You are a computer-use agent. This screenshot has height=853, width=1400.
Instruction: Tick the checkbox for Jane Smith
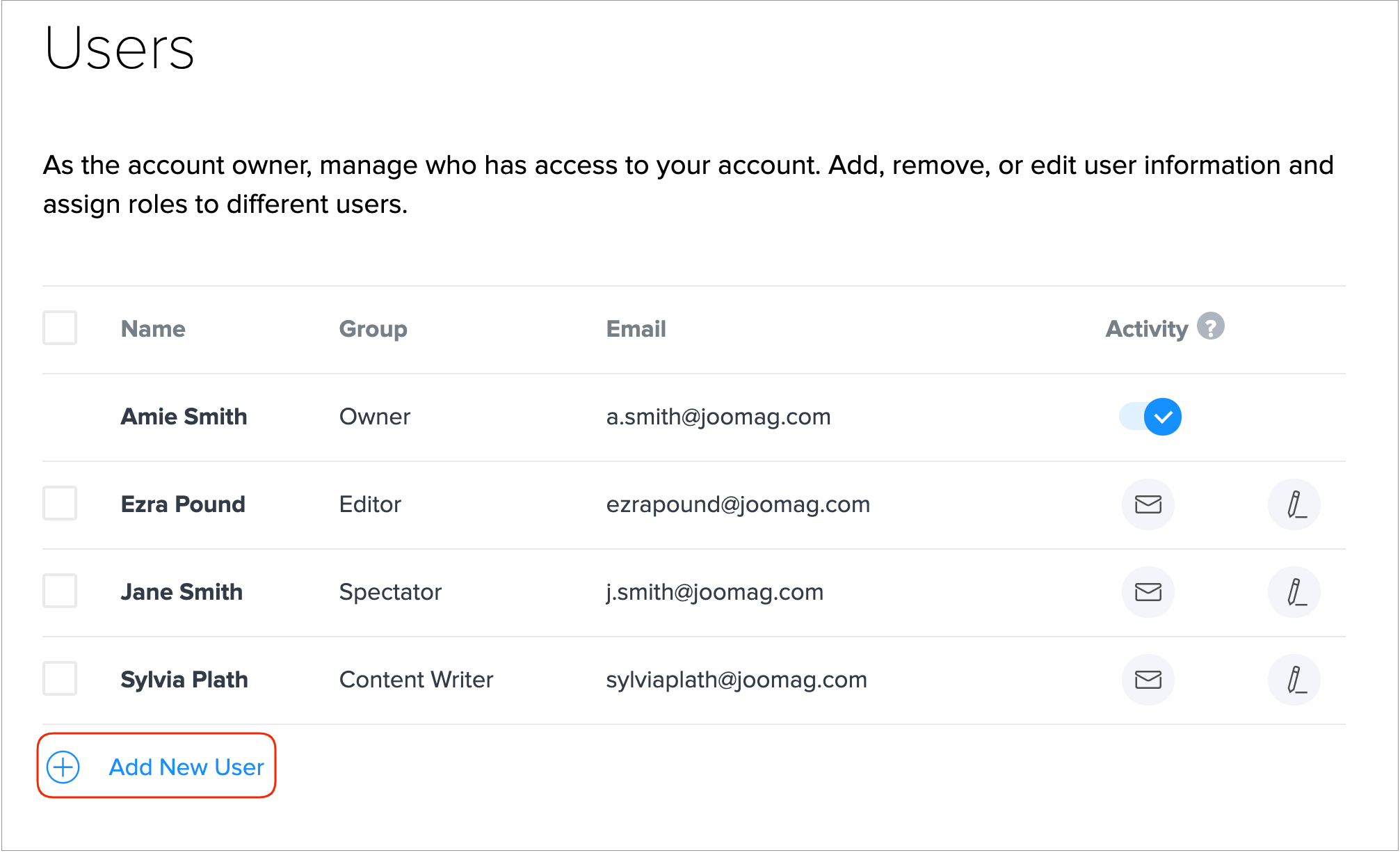tap(60, 591)
